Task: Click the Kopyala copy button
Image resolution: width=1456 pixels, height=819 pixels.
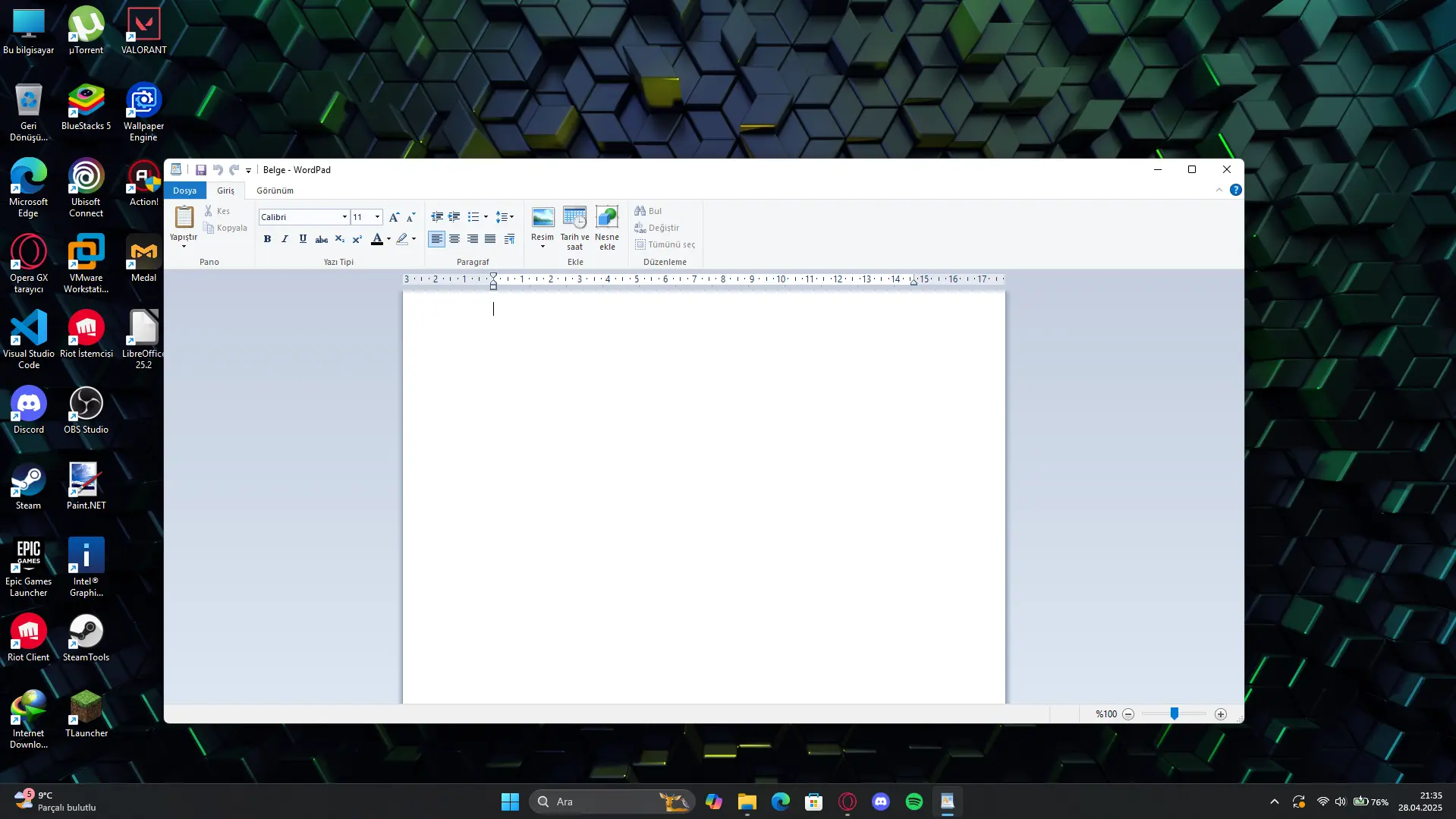Action: (x=225, y=228)
